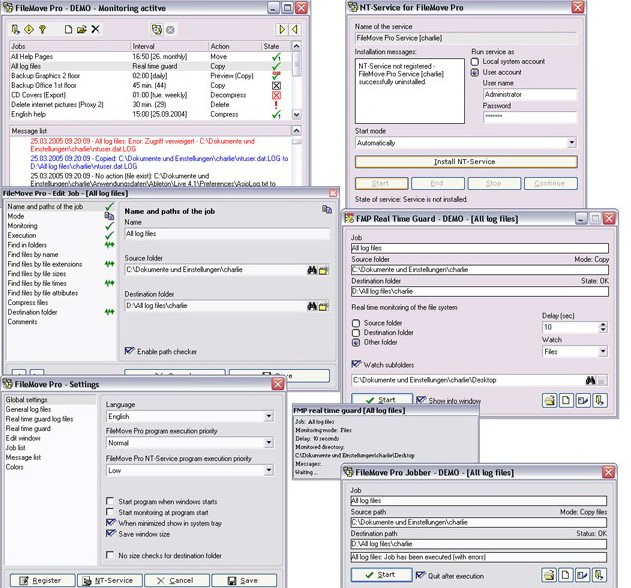Screen dimensions: 631x588
Task: Open the Watch Files dropdown
Action: [x=602, y=352]
